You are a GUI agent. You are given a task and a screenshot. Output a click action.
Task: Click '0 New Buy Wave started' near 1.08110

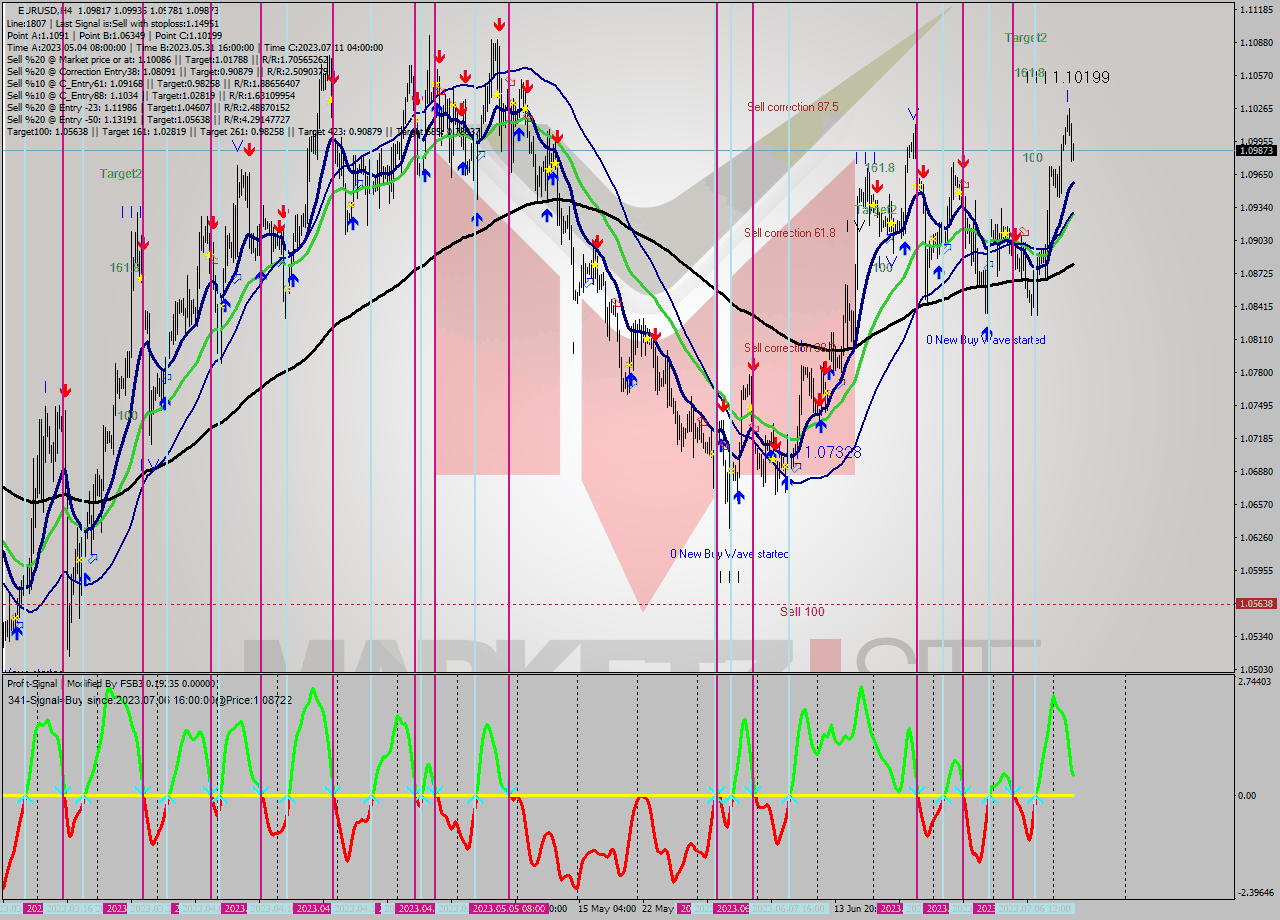click(985, 340)
